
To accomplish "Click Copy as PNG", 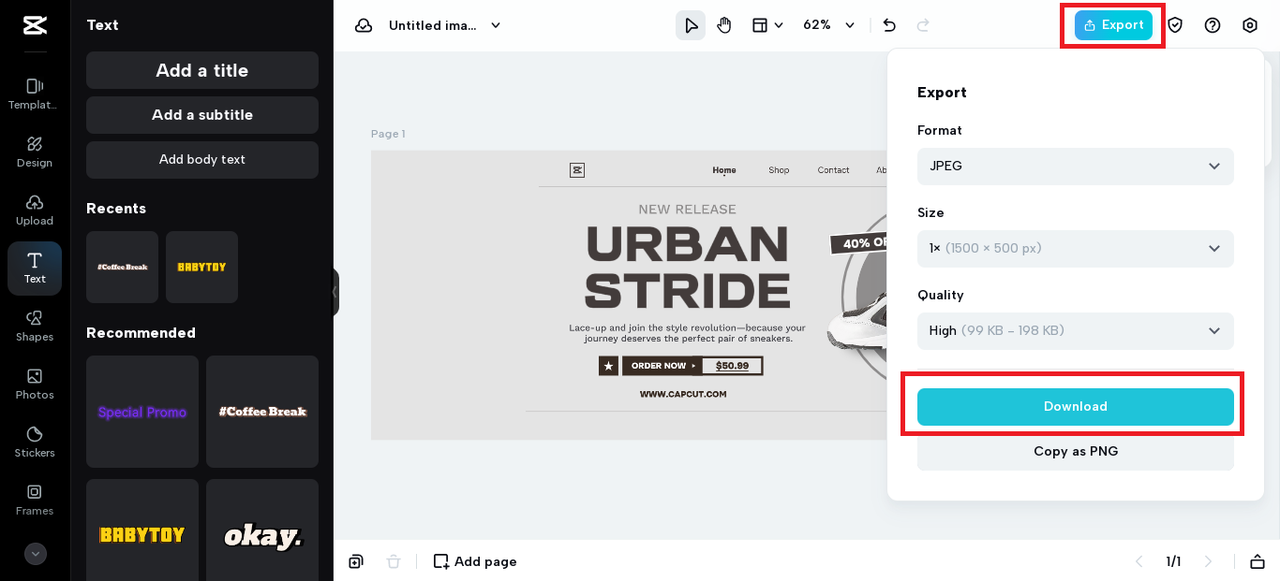I will pos(1075,452).
